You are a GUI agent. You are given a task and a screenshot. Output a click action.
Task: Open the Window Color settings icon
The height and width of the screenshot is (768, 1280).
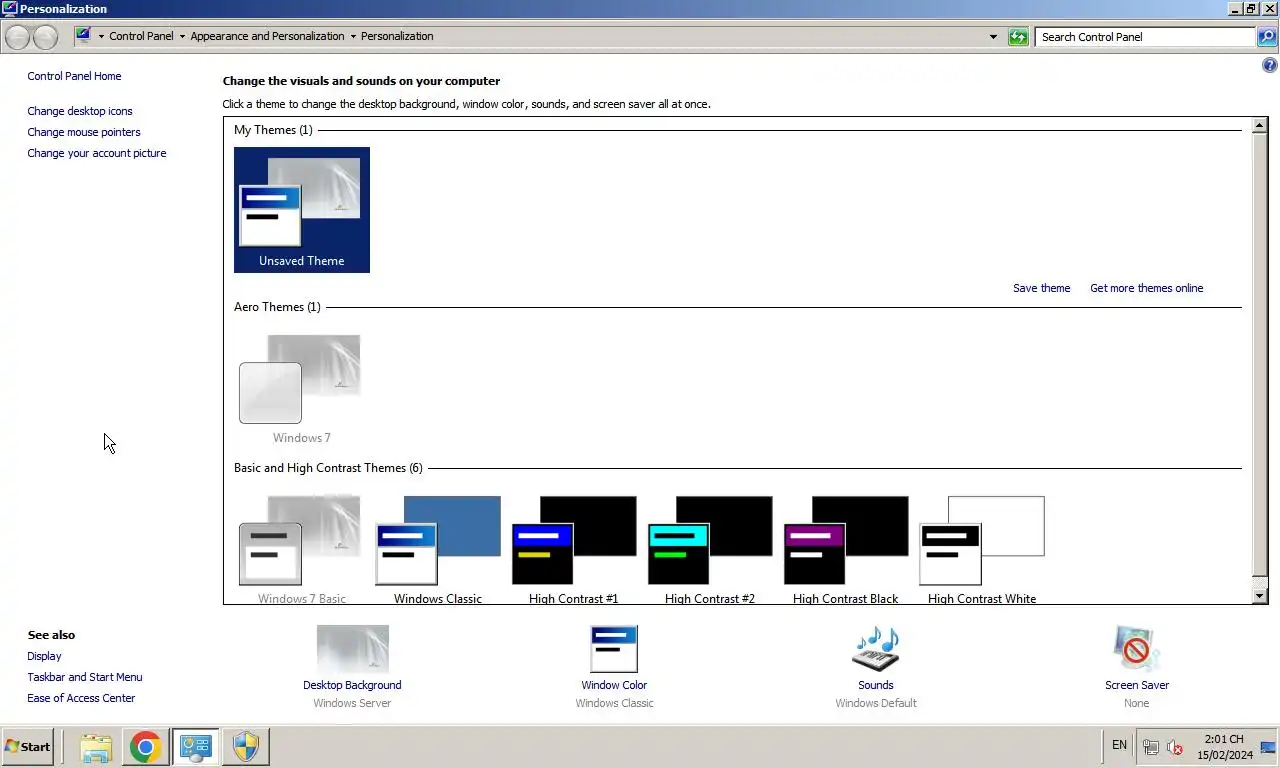pos(614,650)
